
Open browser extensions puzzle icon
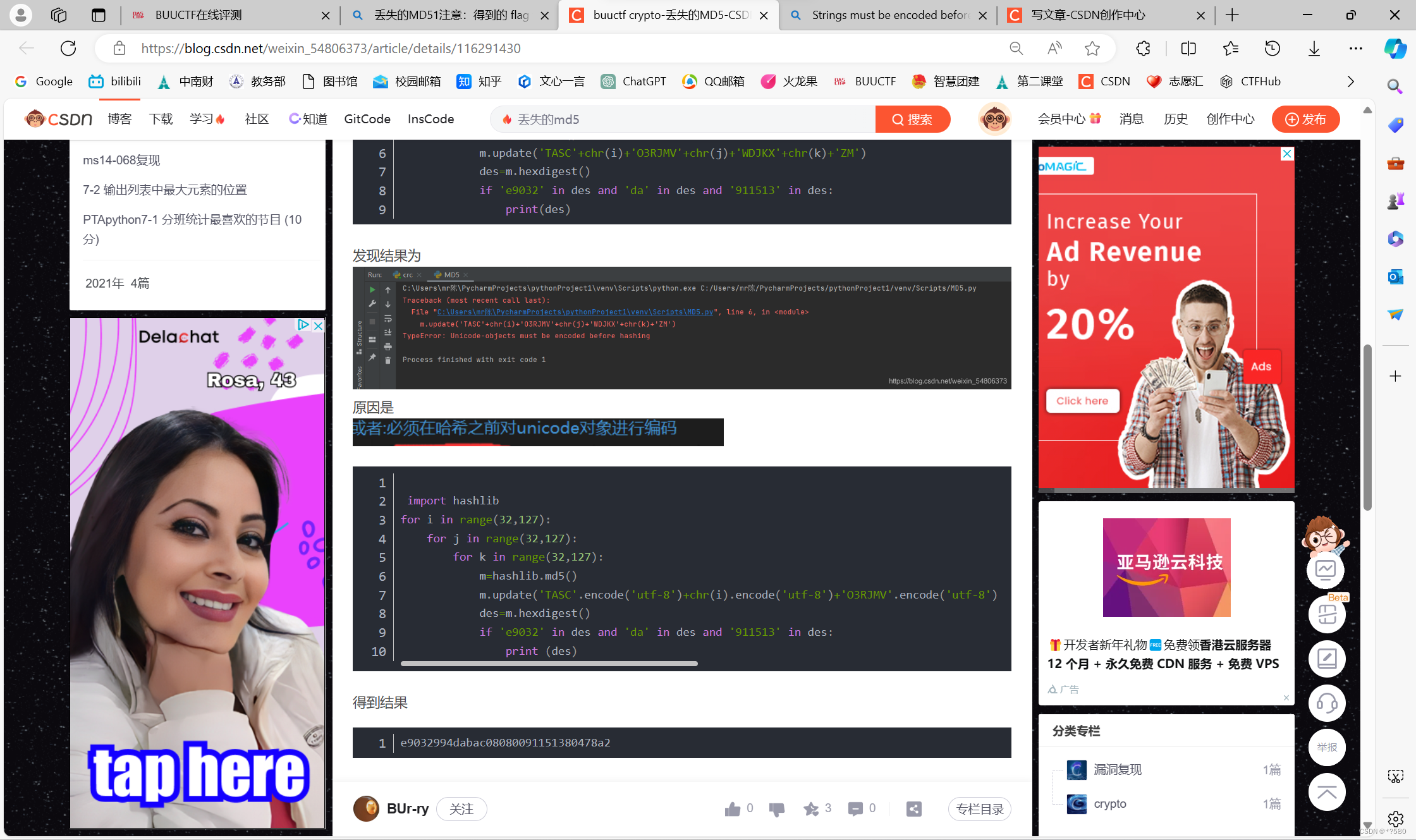[x=1143, y=49]
